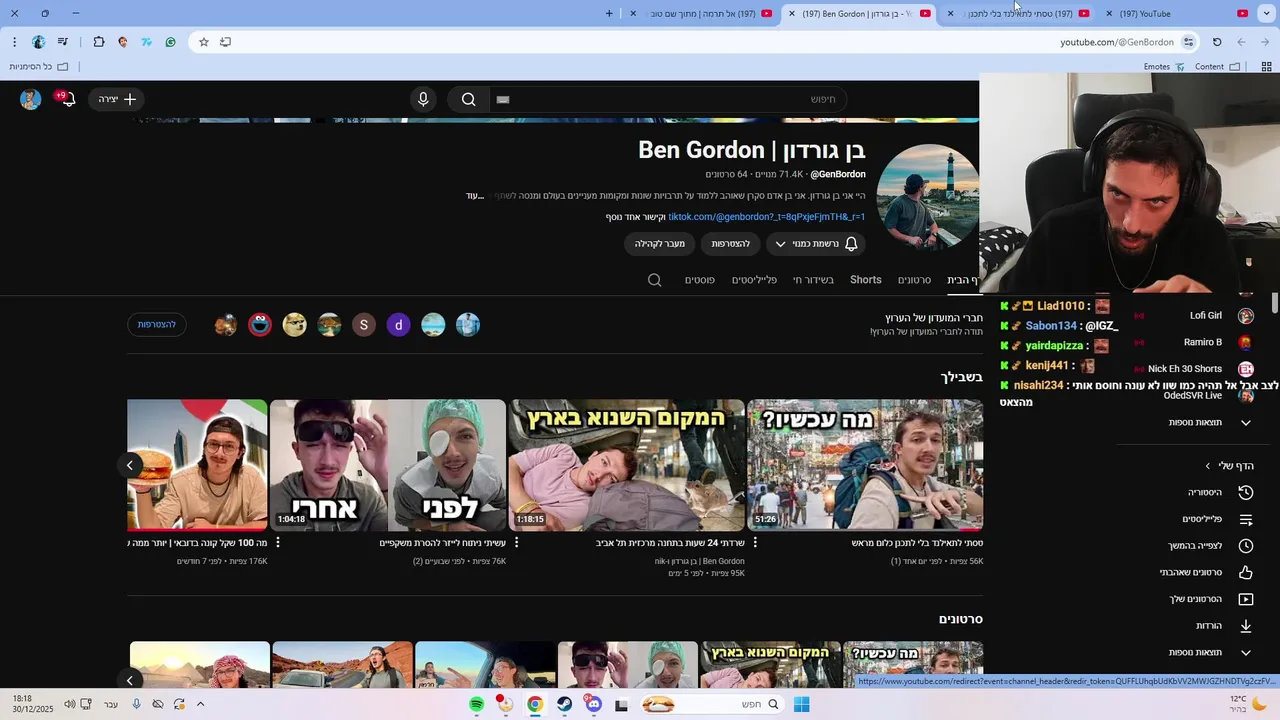Open the install app icon in address bar
The height and width of the screenshot is (720, 1280).
(225, 42)
